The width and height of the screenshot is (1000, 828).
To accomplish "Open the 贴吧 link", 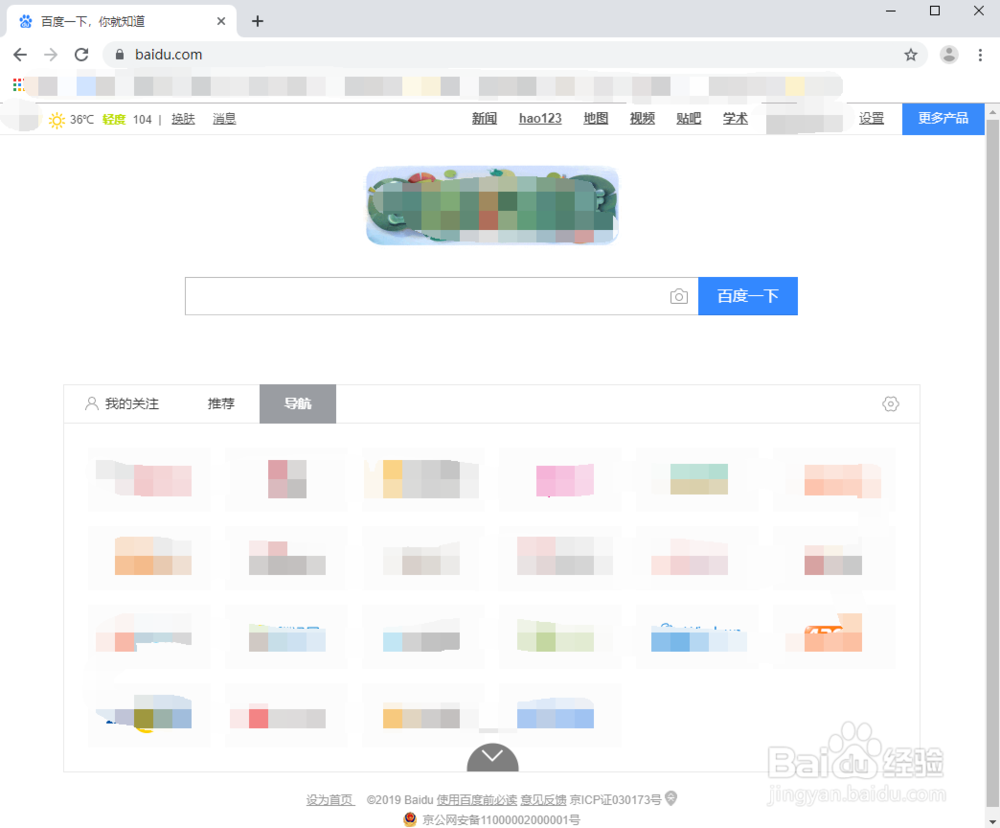I will pyautogui.click(x=689, y=119).
